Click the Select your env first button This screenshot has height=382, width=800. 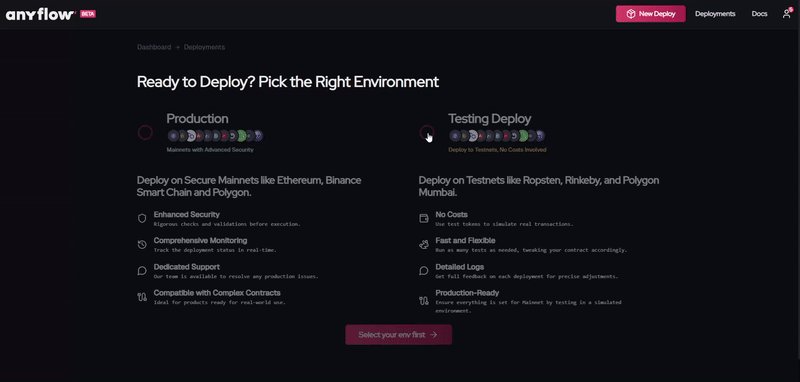(398, 335)
